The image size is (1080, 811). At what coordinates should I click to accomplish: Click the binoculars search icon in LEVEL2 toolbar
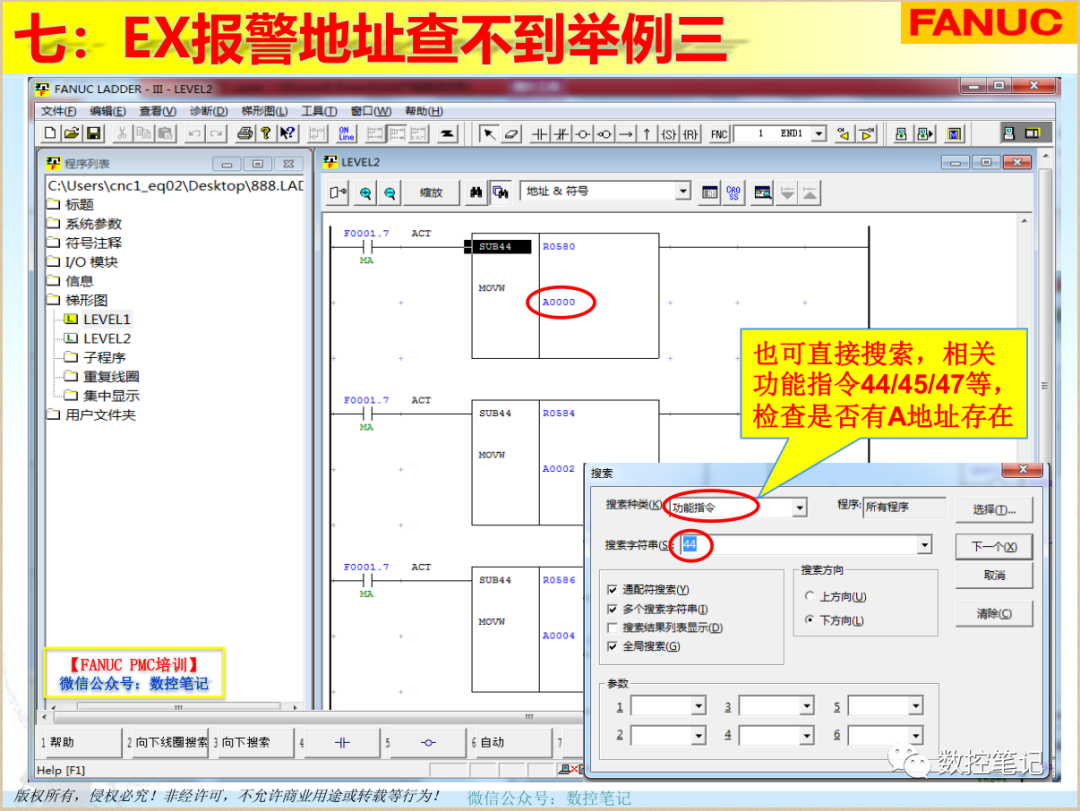tap(476, 191)
